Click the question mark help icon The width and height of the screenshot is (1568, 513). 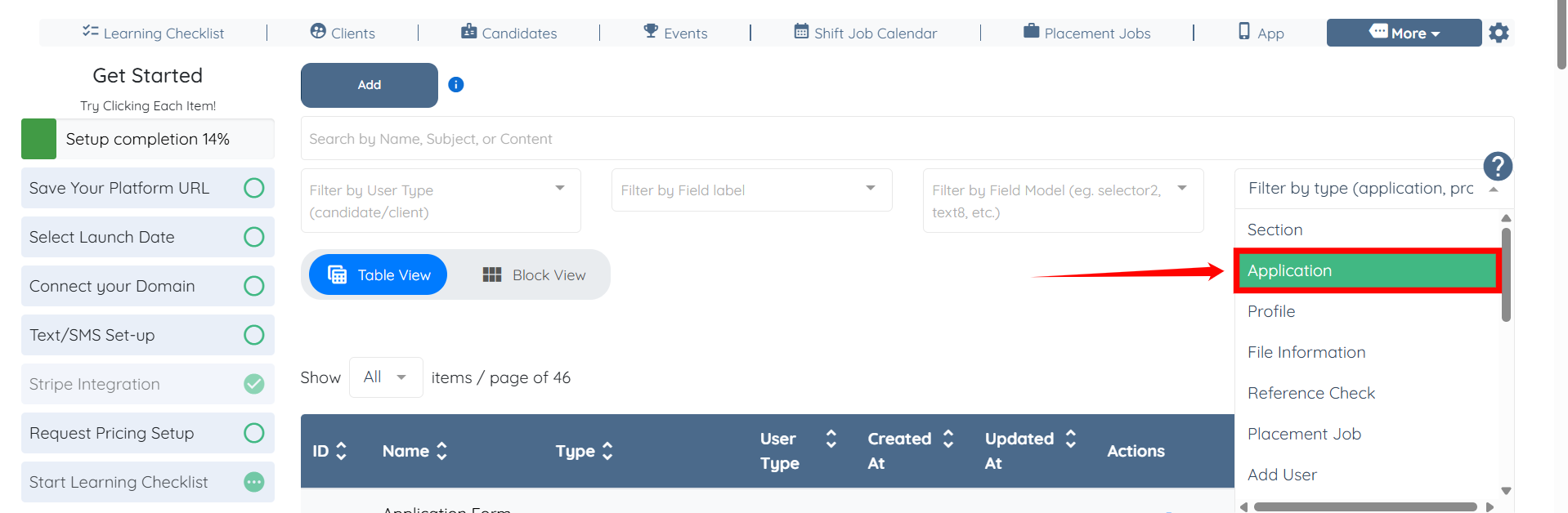pyautogui.click(x=1497, y=167)
